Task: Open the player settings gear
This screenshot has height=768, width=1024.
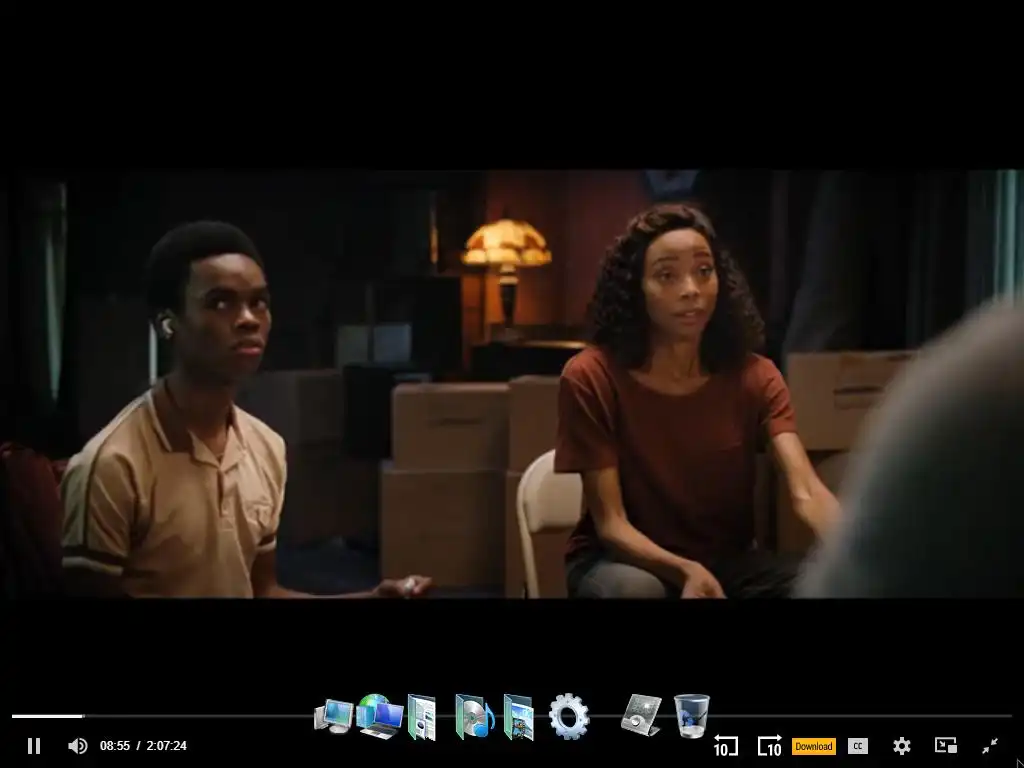Action: click(902, 746)
